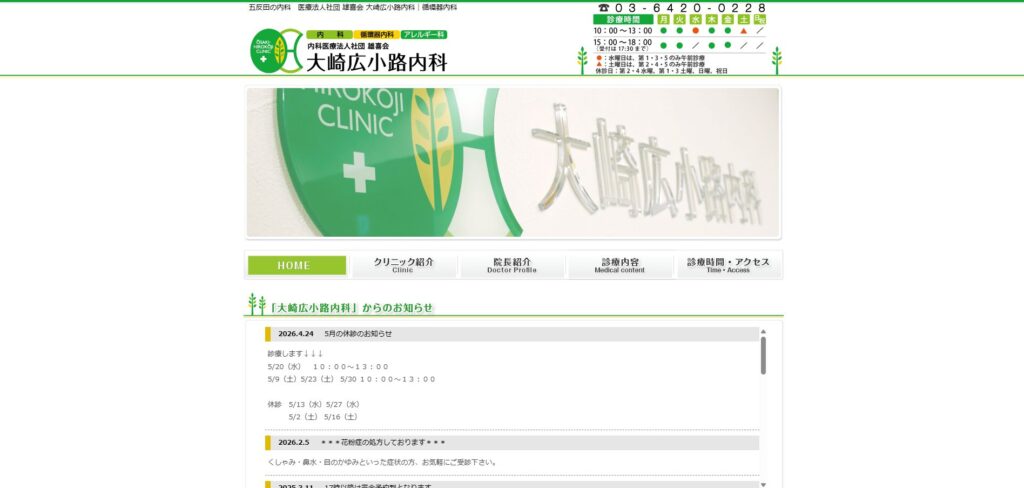This screenshot has height=488, width=1024.
Task: Click the 2026.2.5 花粉症の処方 news heading
Action: pyautogui.click(x=512, y=443)
